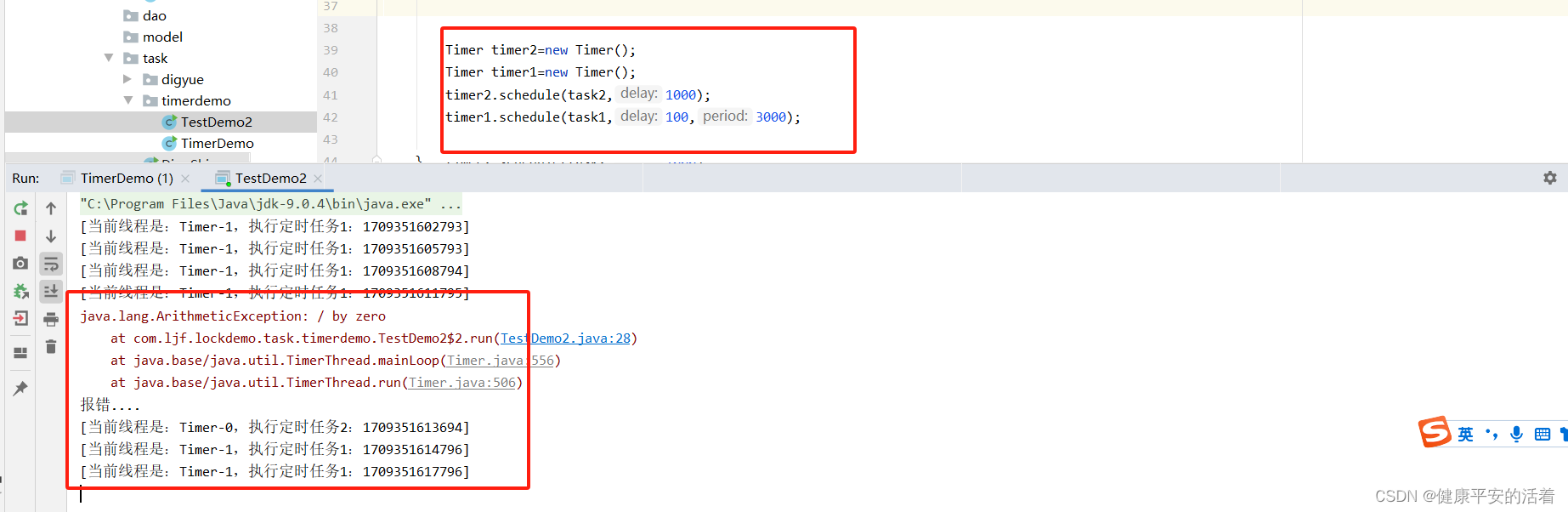This screenshot has height=512, width=1568.
Task: Pin the Run tab with the pin icon
Action: pyautogui.click(x=20, y=388)
